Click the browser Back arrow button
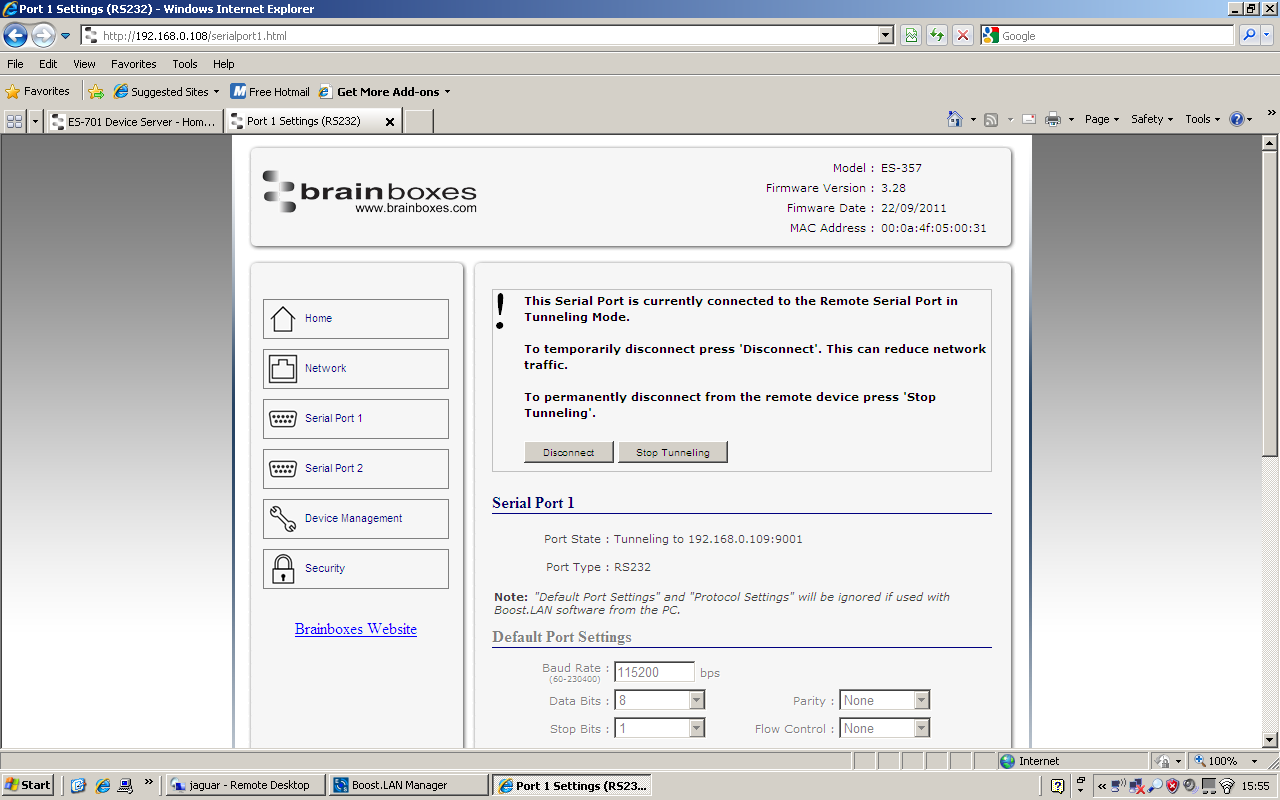The width and height of the screenshot is (1280, 800). 16,36
